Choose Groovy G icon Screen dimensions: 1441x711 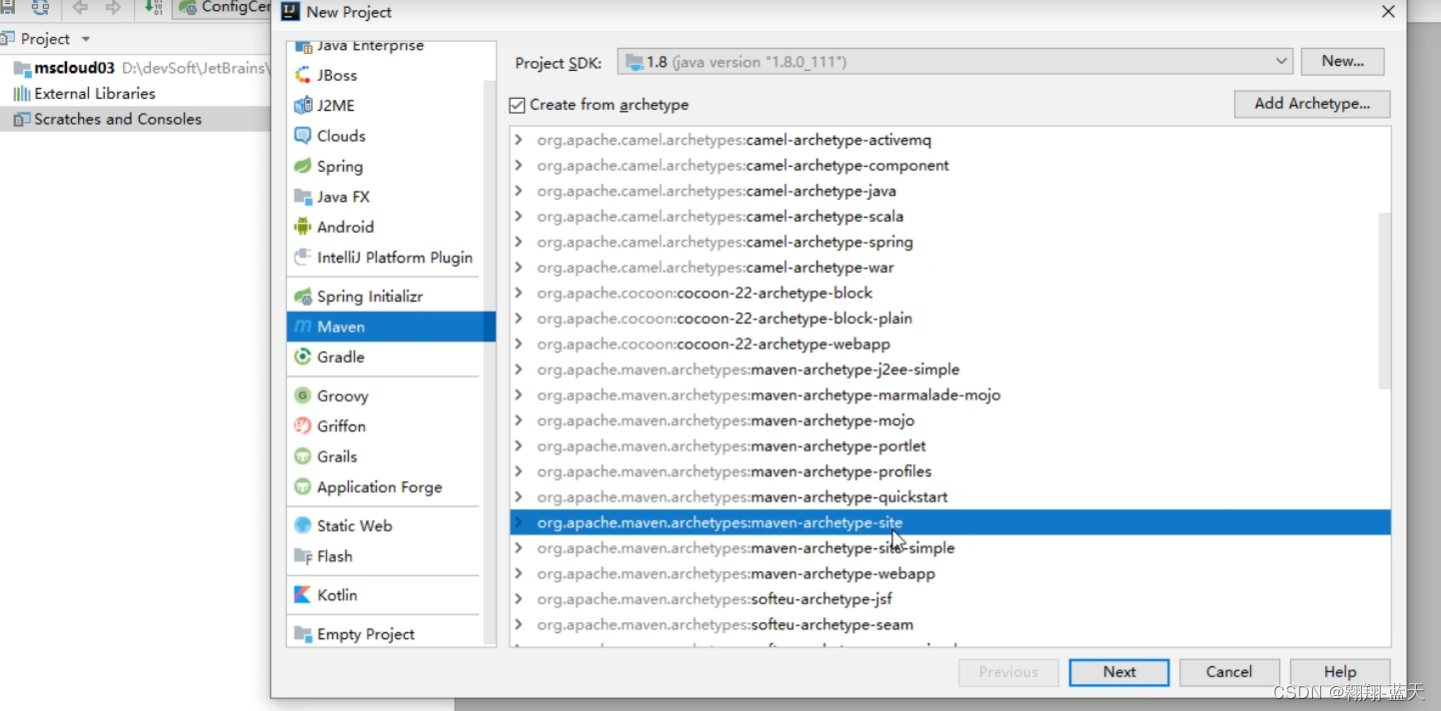303,396
